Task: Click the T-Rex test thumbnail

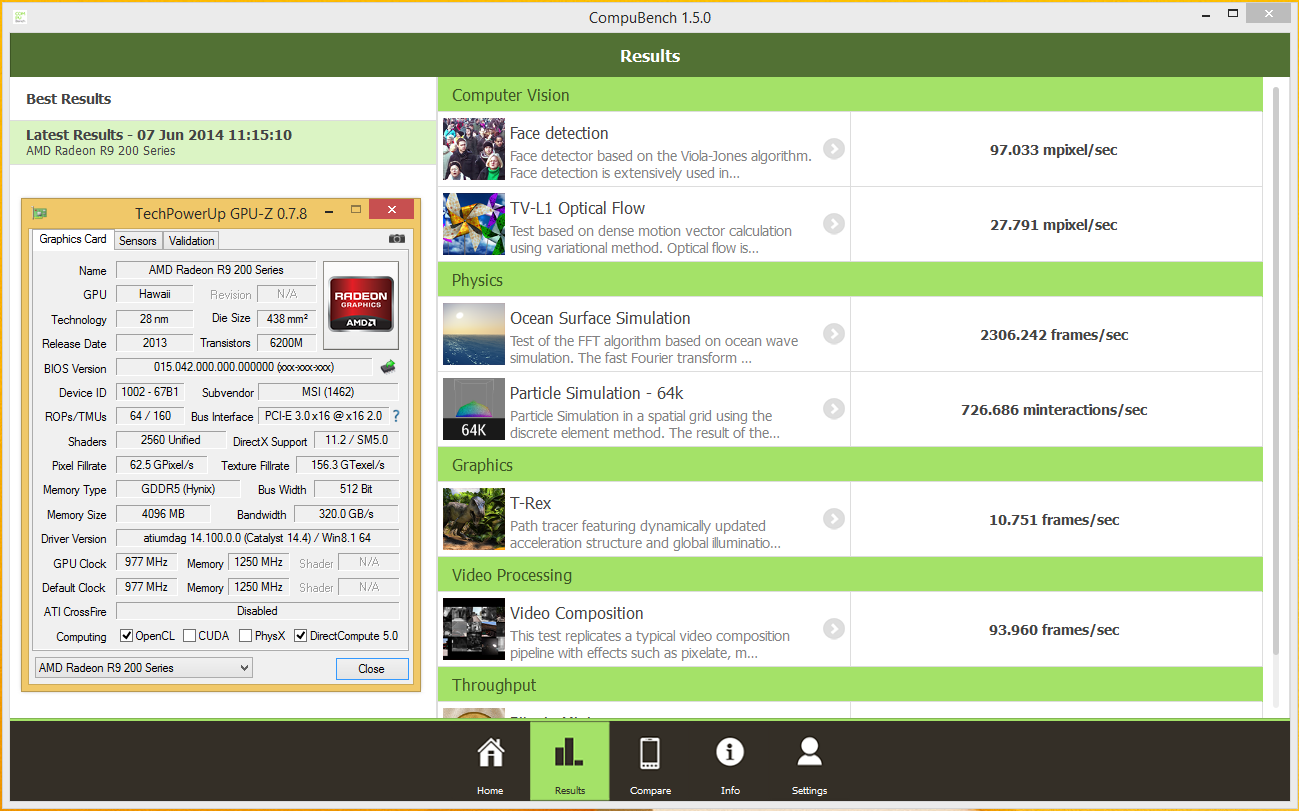Action: click(474, 519)
